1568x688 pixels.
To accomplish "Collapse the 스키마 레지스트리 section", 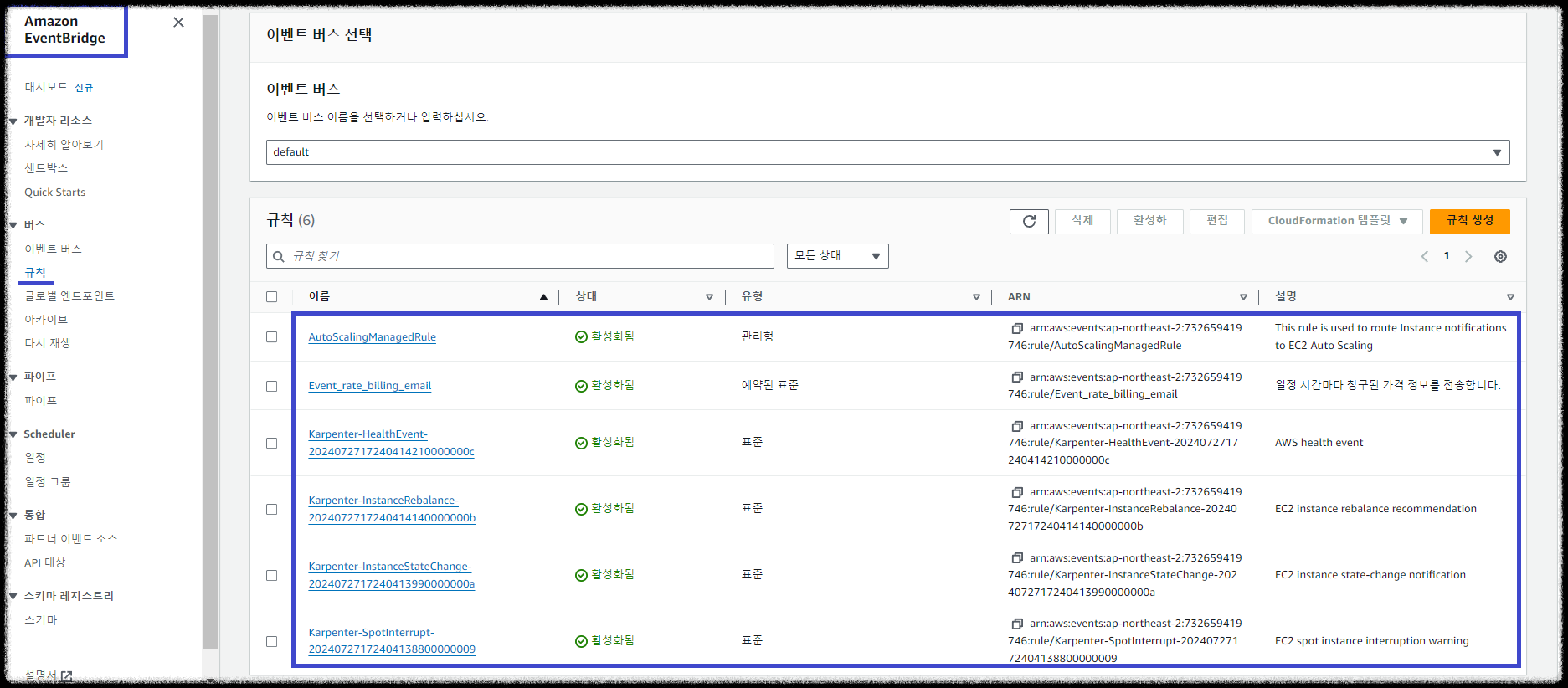I will pos(13,597).
